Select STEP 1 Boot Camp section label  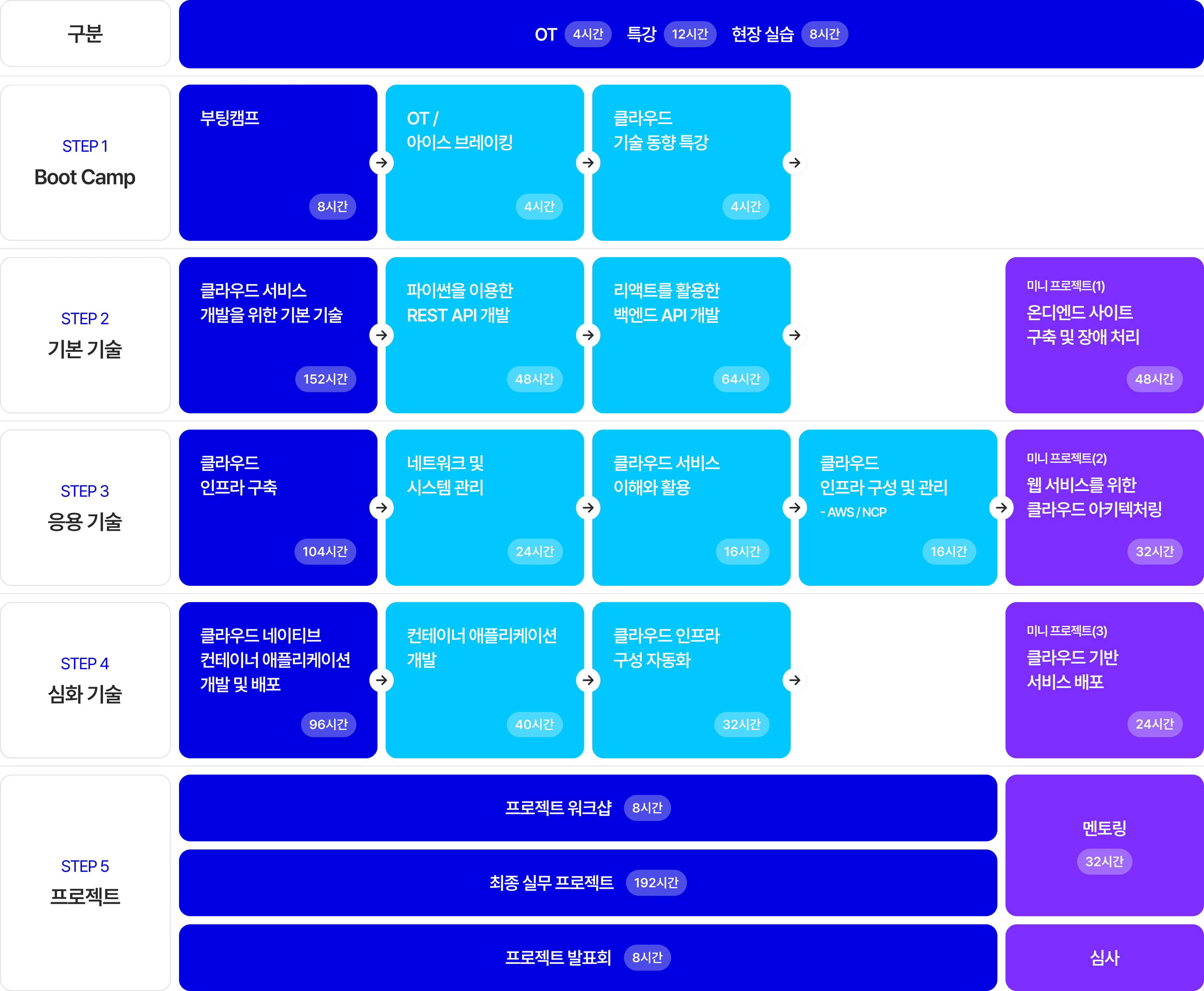coord(85,162)
